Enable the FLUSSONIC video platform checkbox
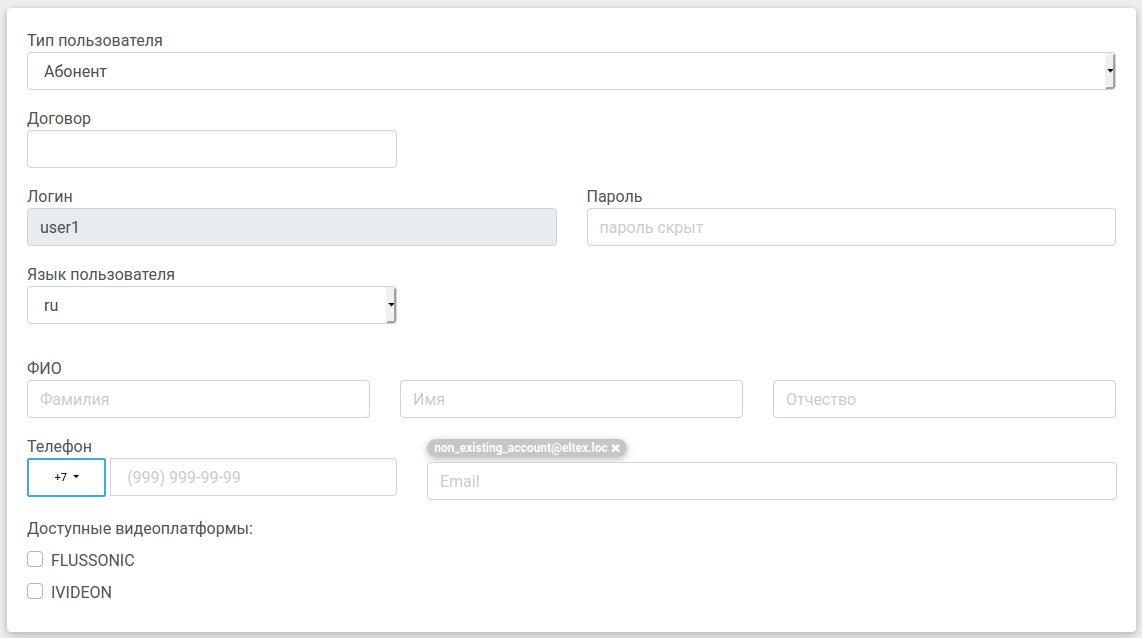Screen dimensions: 1142x638 pyautogui.click(x=35, y=560)
